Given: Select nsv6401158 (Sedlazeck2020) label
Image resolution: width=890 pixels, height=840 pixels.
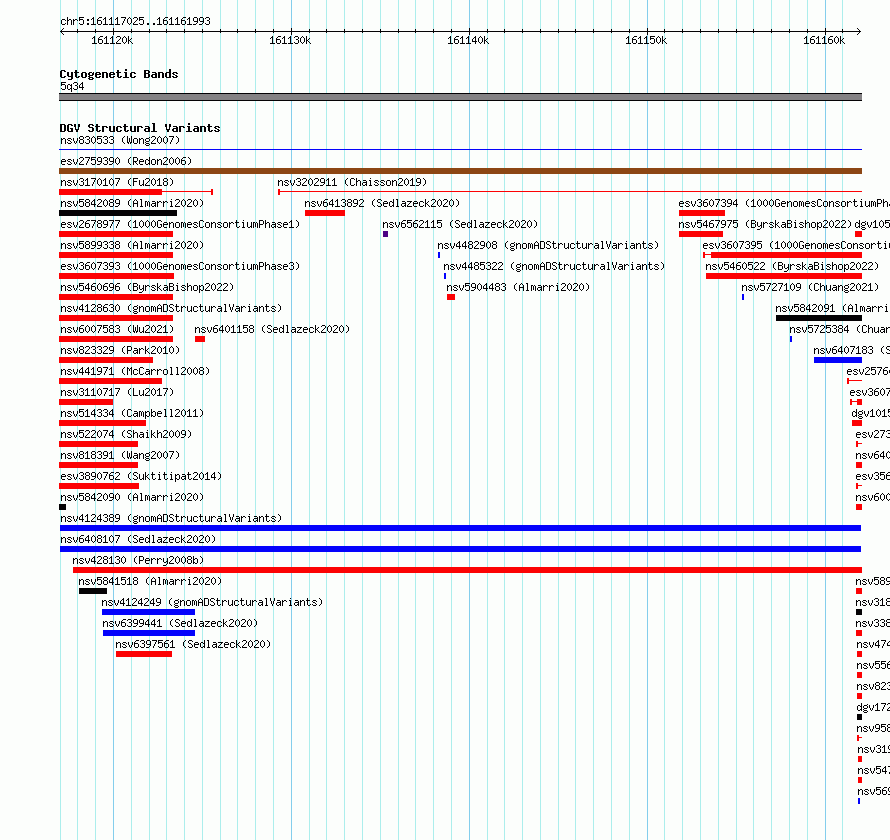Looking at the screenshot, I should (x=272, y=329).
